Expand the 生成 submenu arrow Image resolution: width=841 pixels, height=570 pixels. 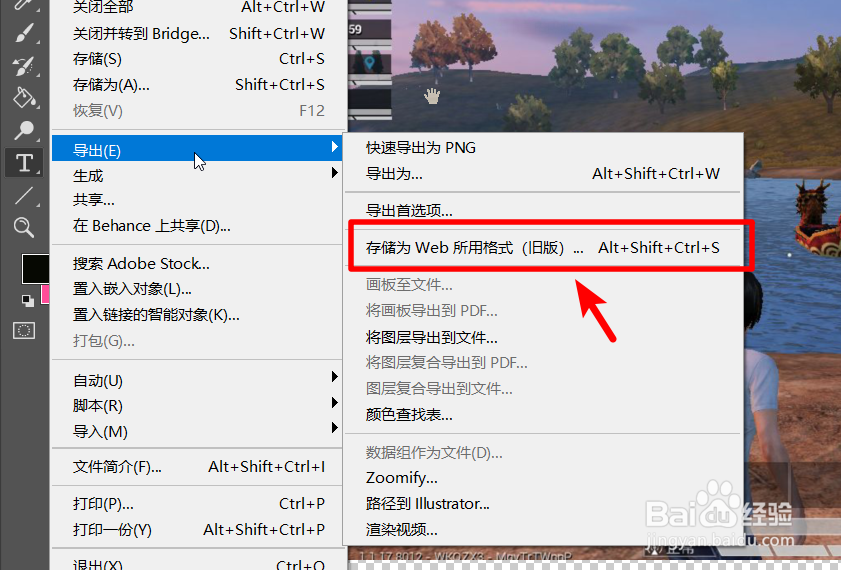click(x=335, y=173)
